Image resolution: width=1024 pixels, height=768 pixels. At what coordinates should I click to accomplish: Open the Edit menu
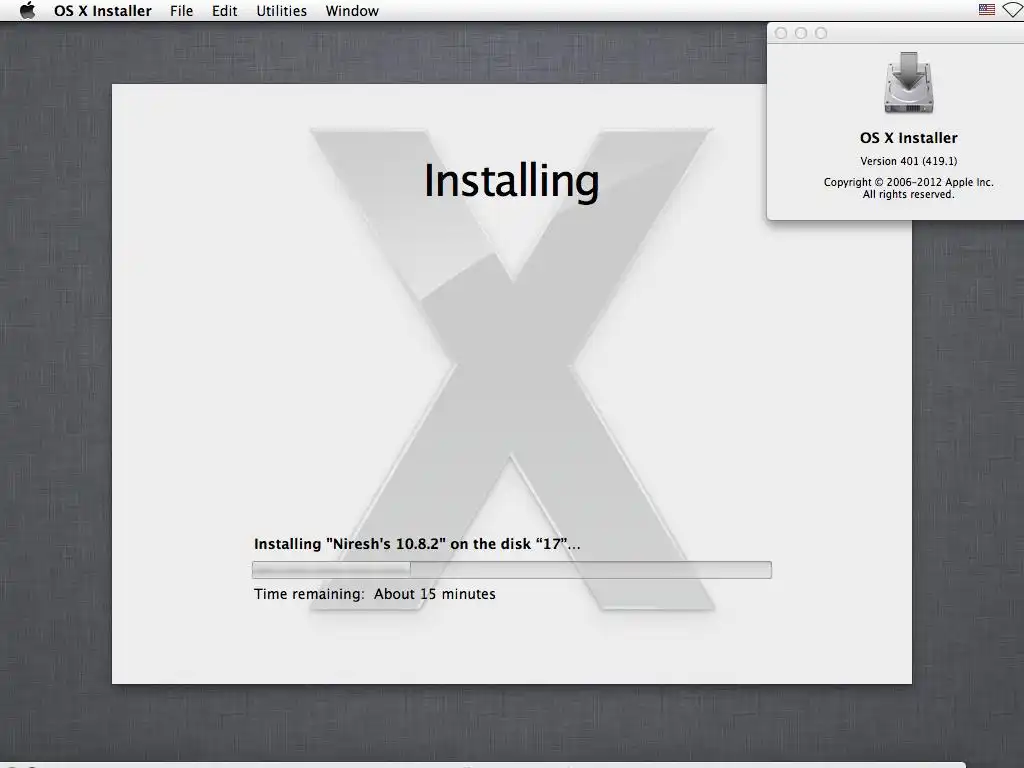coord(225,11)
